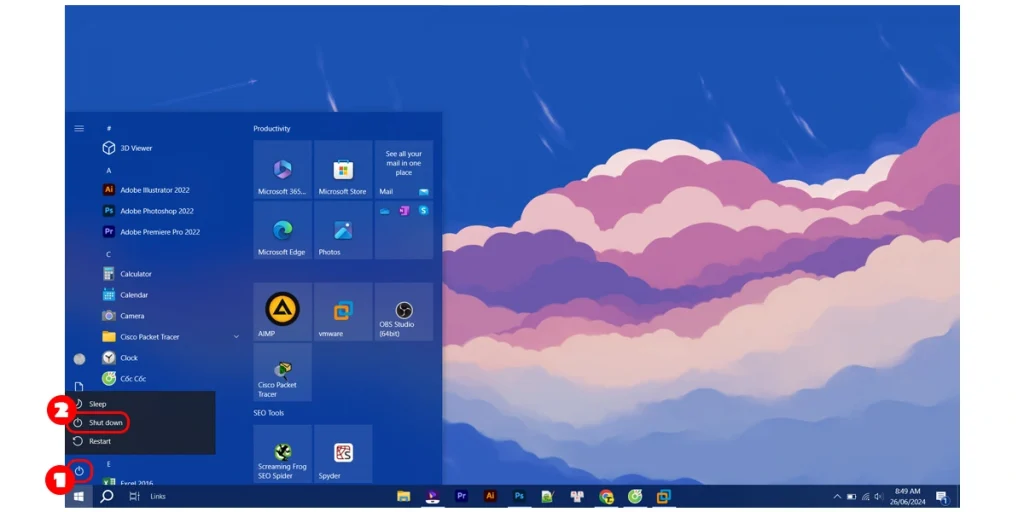Choose Restart in the power menu
The height and width of the screenshot is (512, 1024).
point(140,441)
